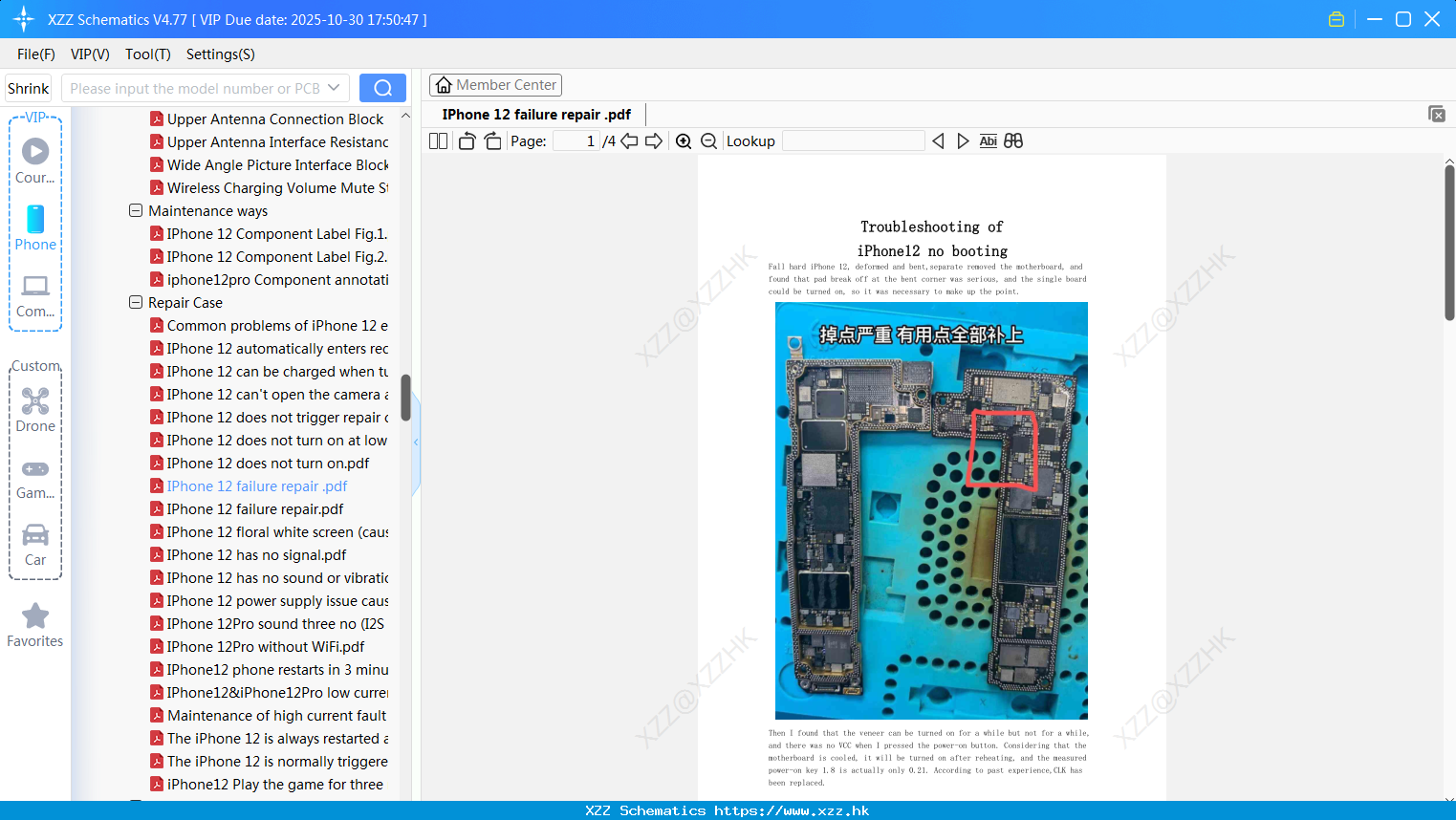This screenshot has height=820, width=1456.
Task: Open the Tool(T) menu
Action: pos(147,54)
